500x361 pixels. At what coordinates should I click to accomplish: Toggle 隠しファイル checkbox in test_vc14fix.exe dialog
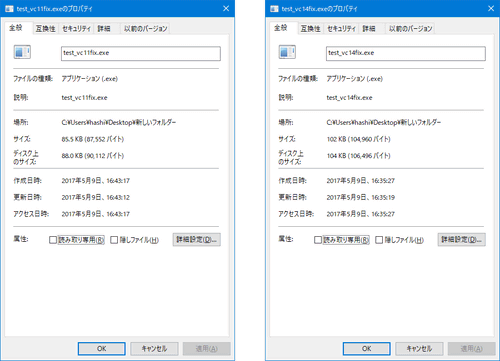click(x=379, y=240)
